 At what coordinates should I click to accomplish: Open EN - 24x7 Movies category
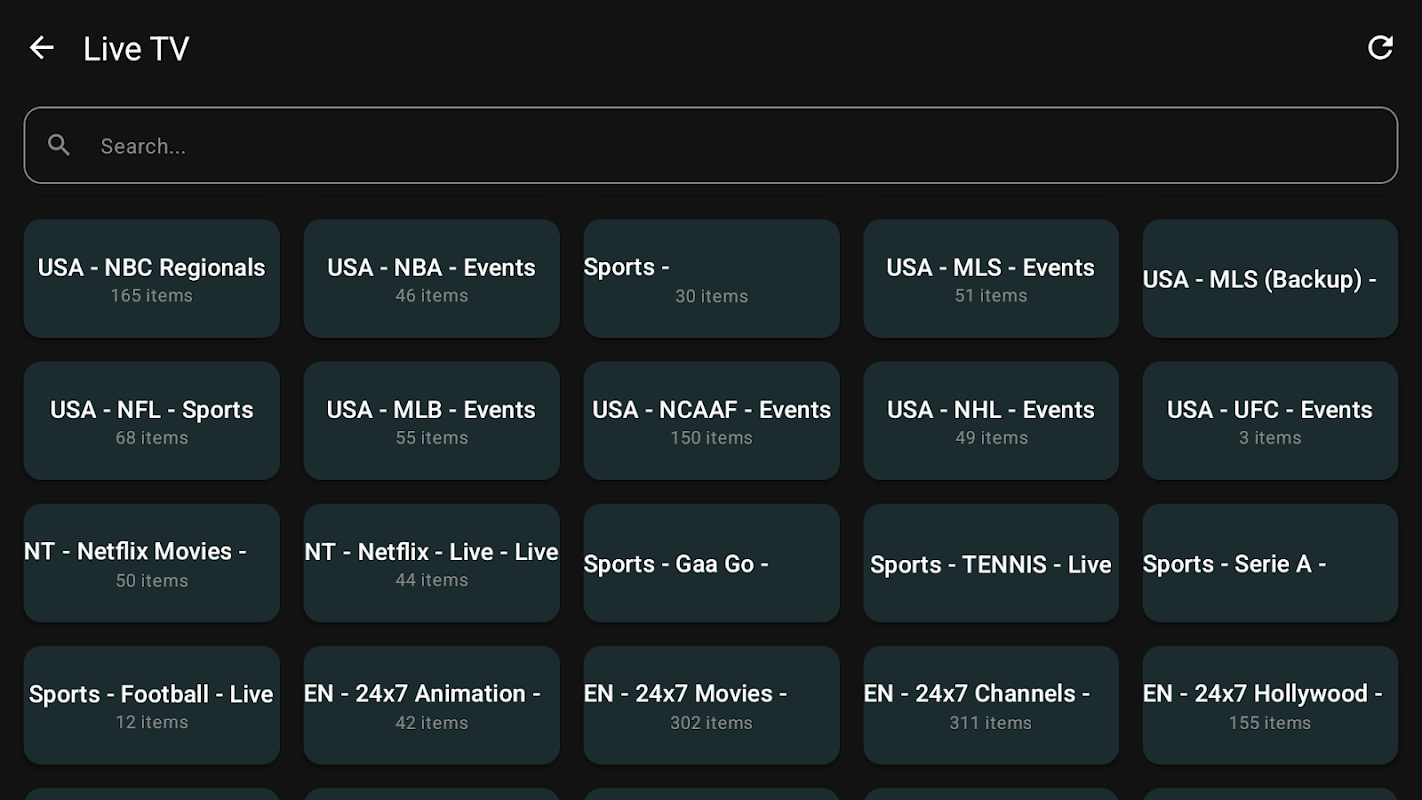click(x=712, y=705)
